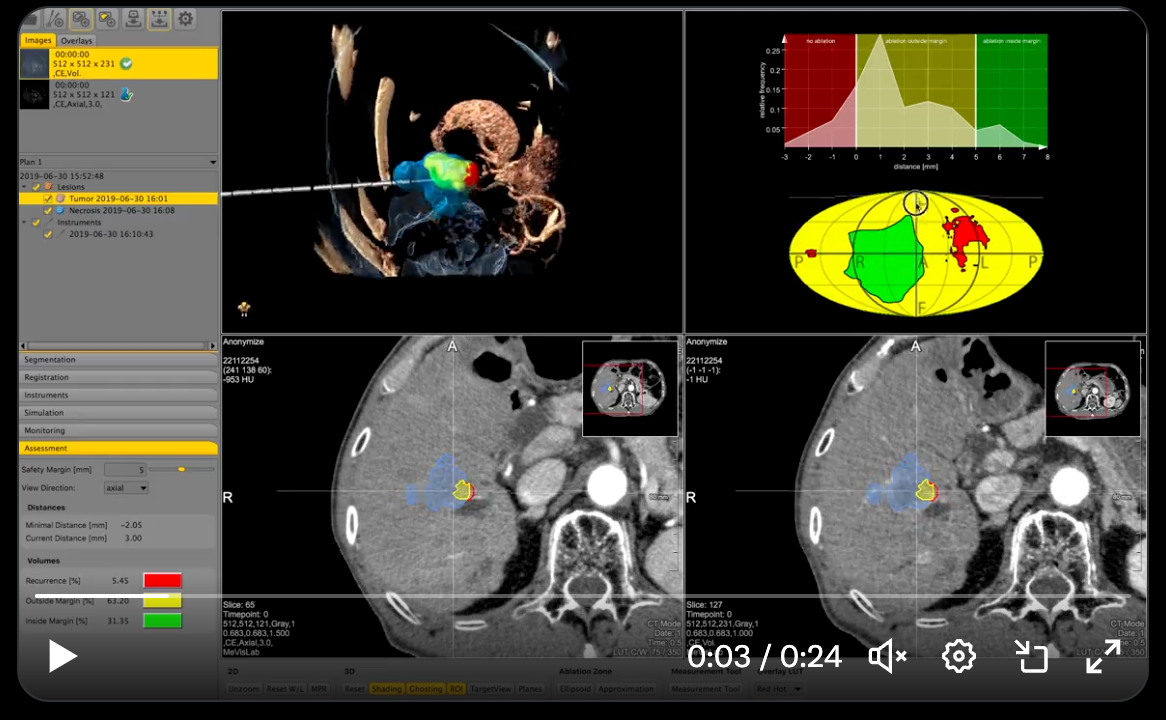The width and height of the screenshot is (1166, 720).
Task: Click the blue person icon on the Axial image
Action: pos(125,94)
